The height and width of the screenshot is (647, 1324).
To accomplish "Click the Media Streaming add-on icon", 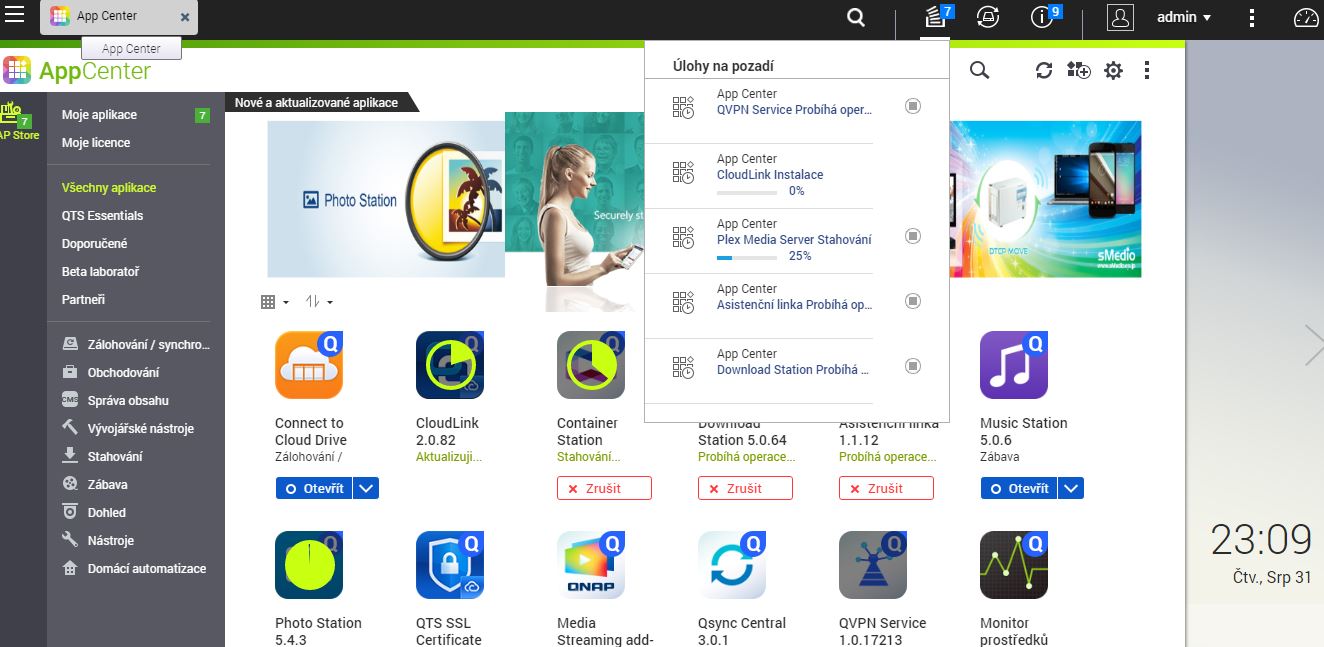I will tap(591, 565).
